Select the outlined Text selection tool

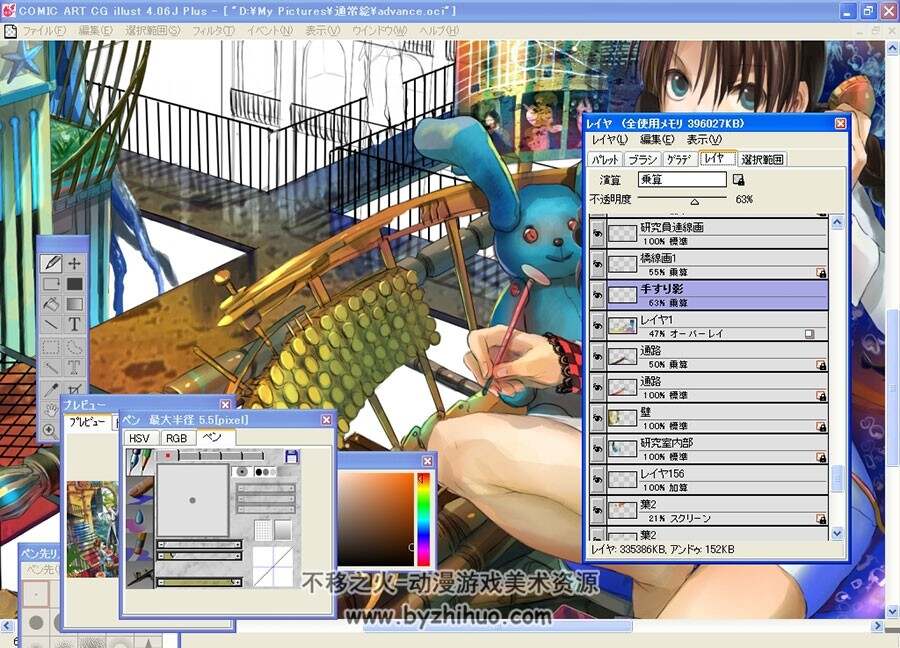click(75, 367)
